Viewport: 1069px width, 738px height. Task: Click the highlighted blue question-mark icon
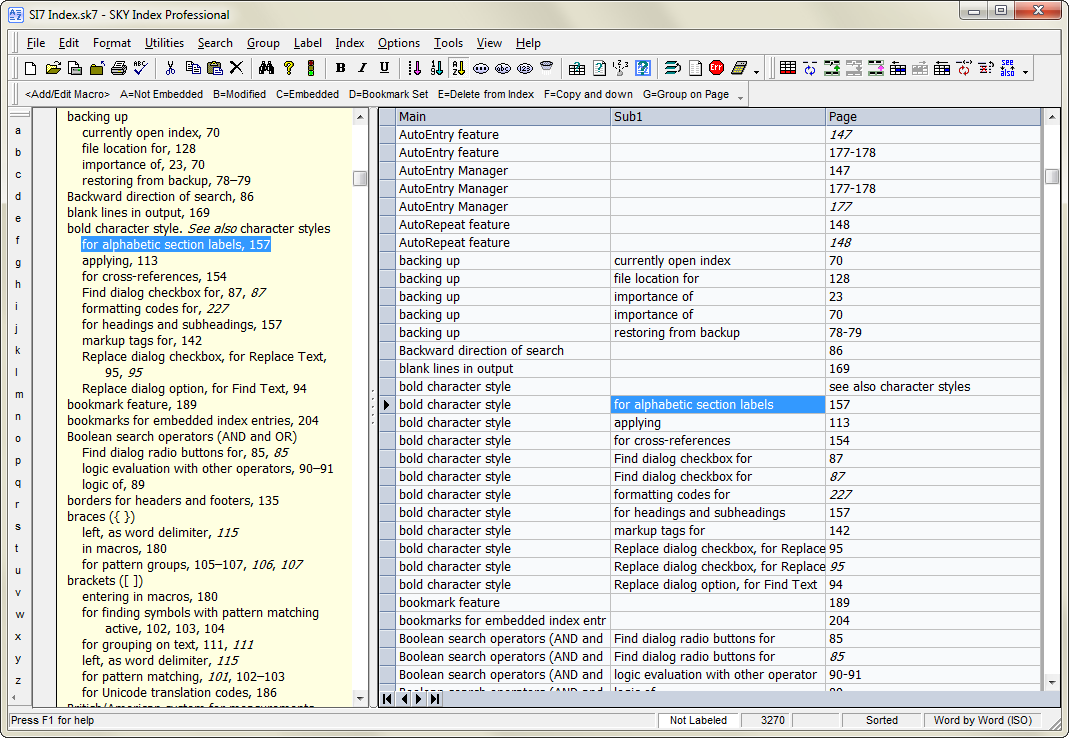point(643,68)
